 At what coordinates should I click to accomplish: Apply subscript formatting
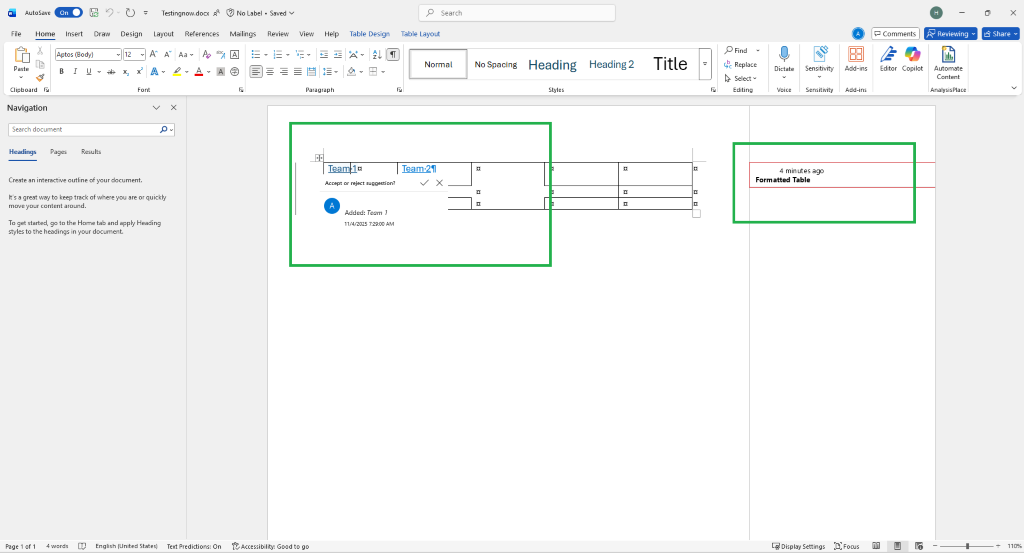click(x=125, y=72)
